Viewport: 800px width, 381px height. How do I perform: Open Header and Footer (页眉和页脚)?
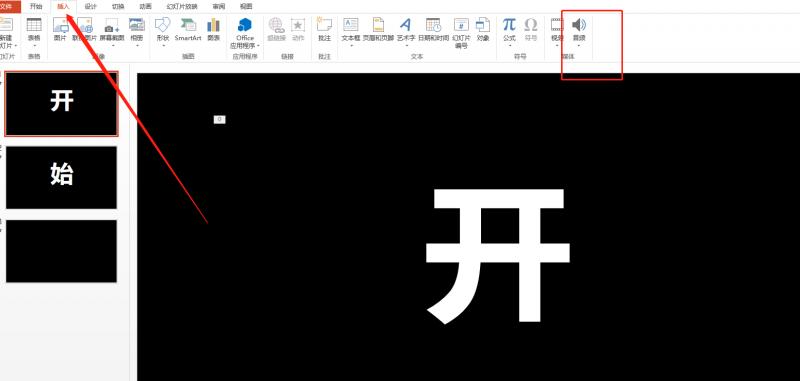tap(378, 29)
